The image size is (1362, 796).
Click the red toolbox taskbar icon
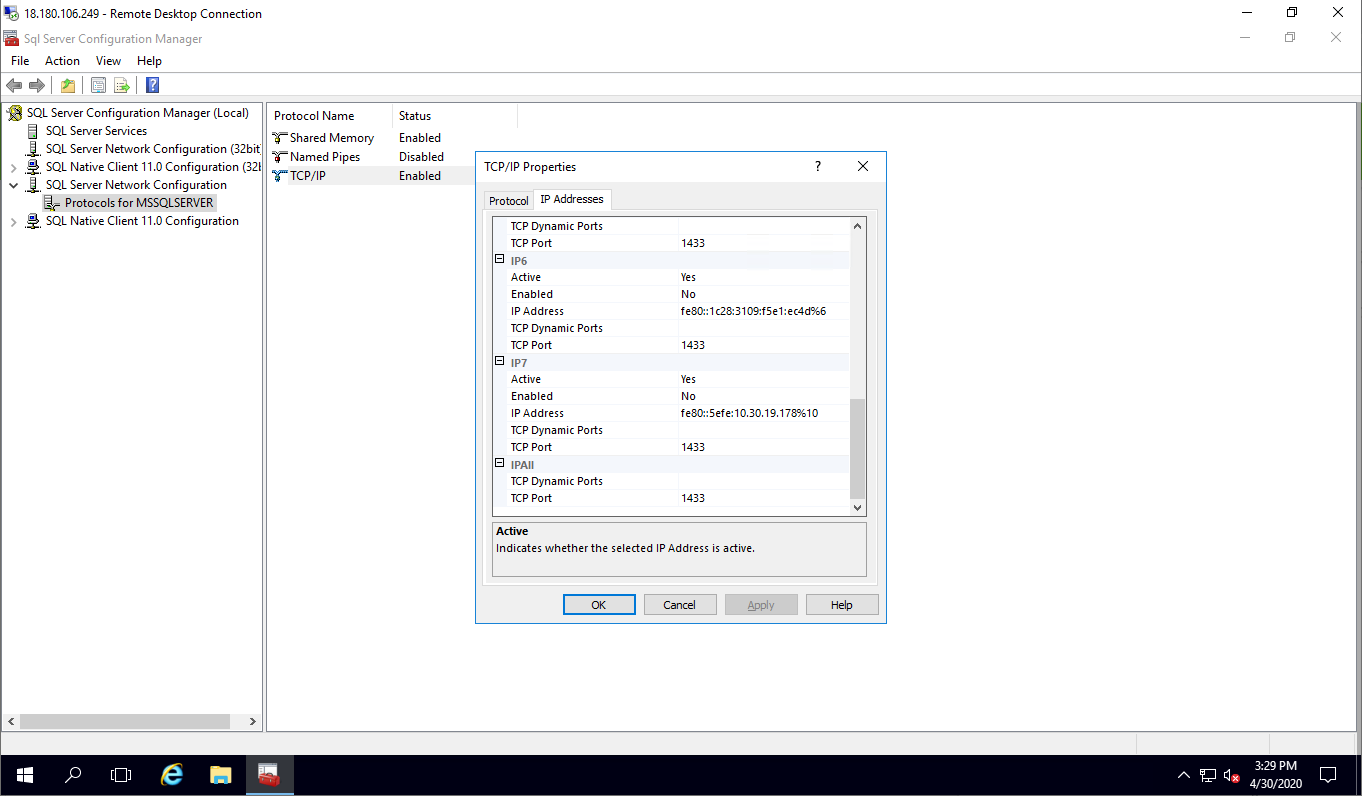click(269, 775)
